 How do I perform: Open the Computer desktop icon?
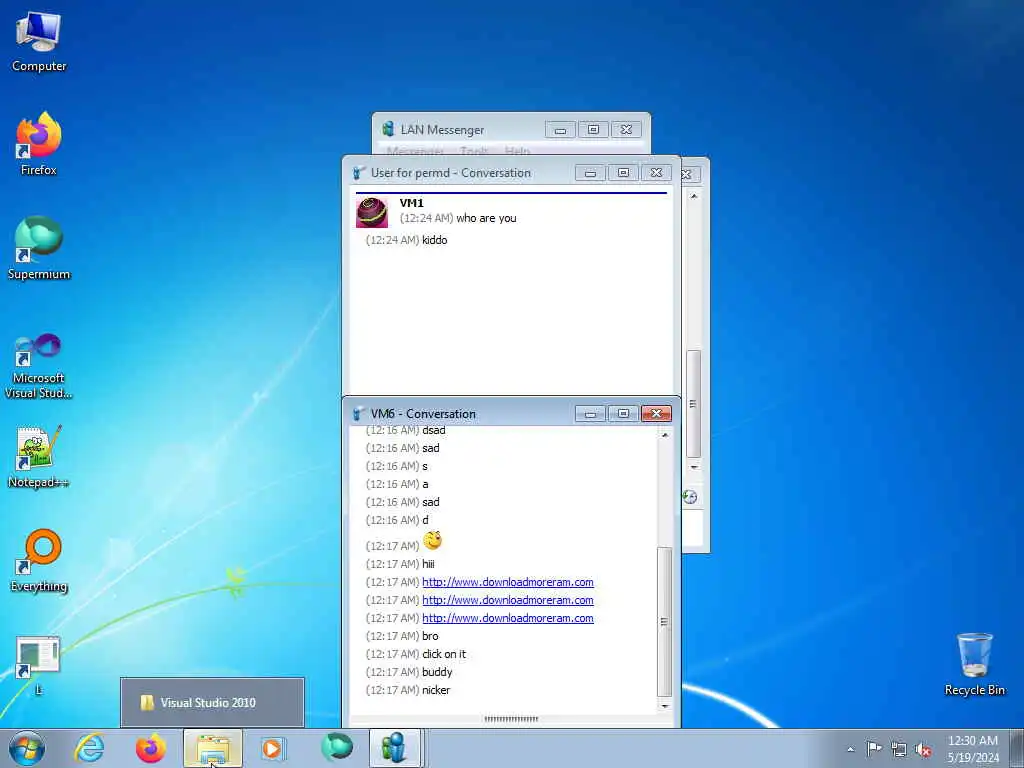pos(39,40)
